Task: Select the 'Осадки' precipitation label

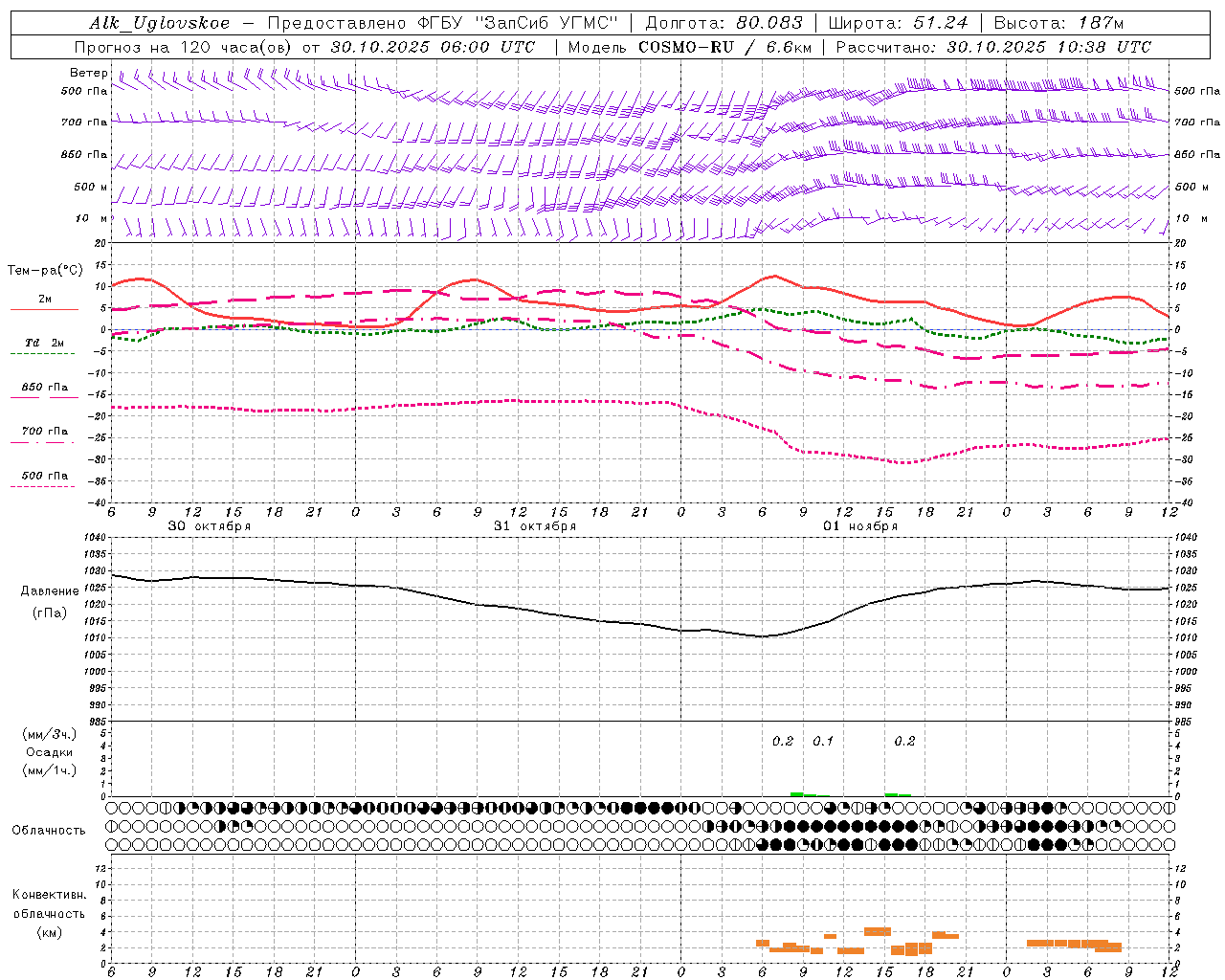Action: [50, 752]
